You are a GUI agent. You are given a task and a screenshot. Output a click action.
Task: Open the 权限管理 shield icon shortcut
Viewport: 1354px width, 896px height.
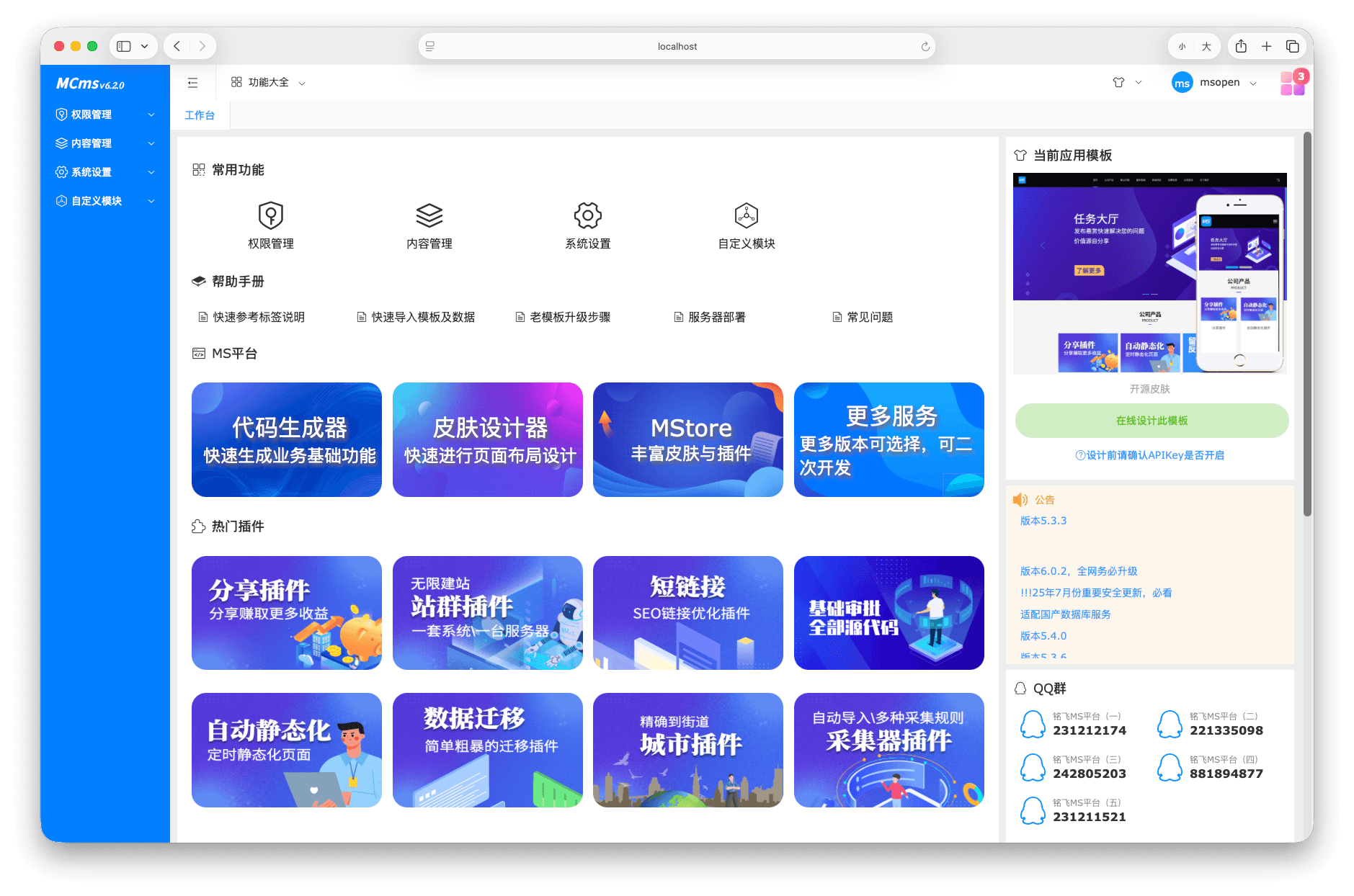[271, 215]
